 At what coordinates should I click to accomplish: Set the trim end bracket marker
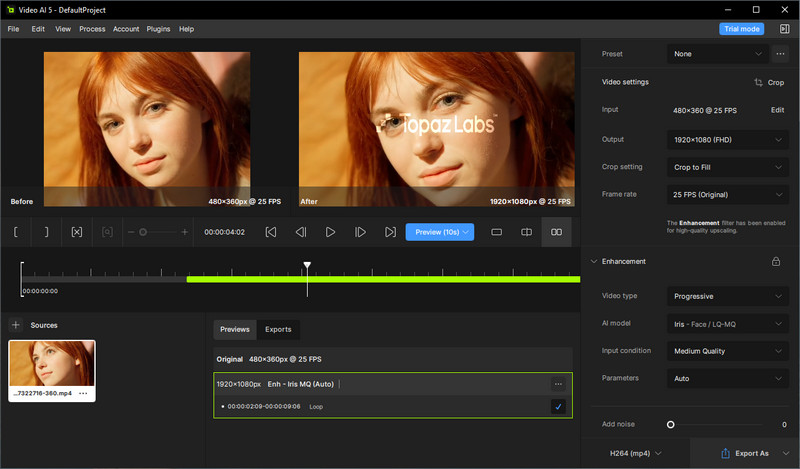click(46, 232)
